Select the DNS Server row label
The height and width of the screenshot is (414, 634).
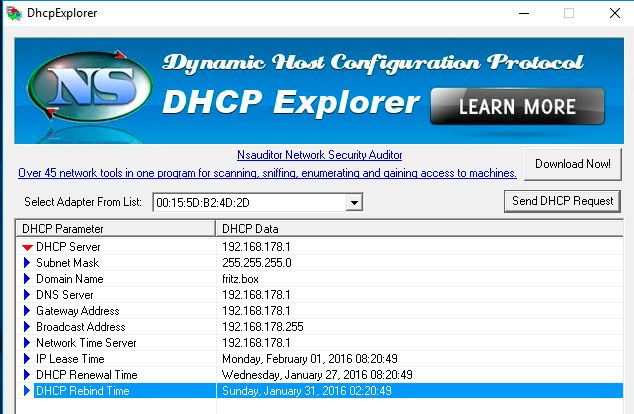tap(65, 295)
